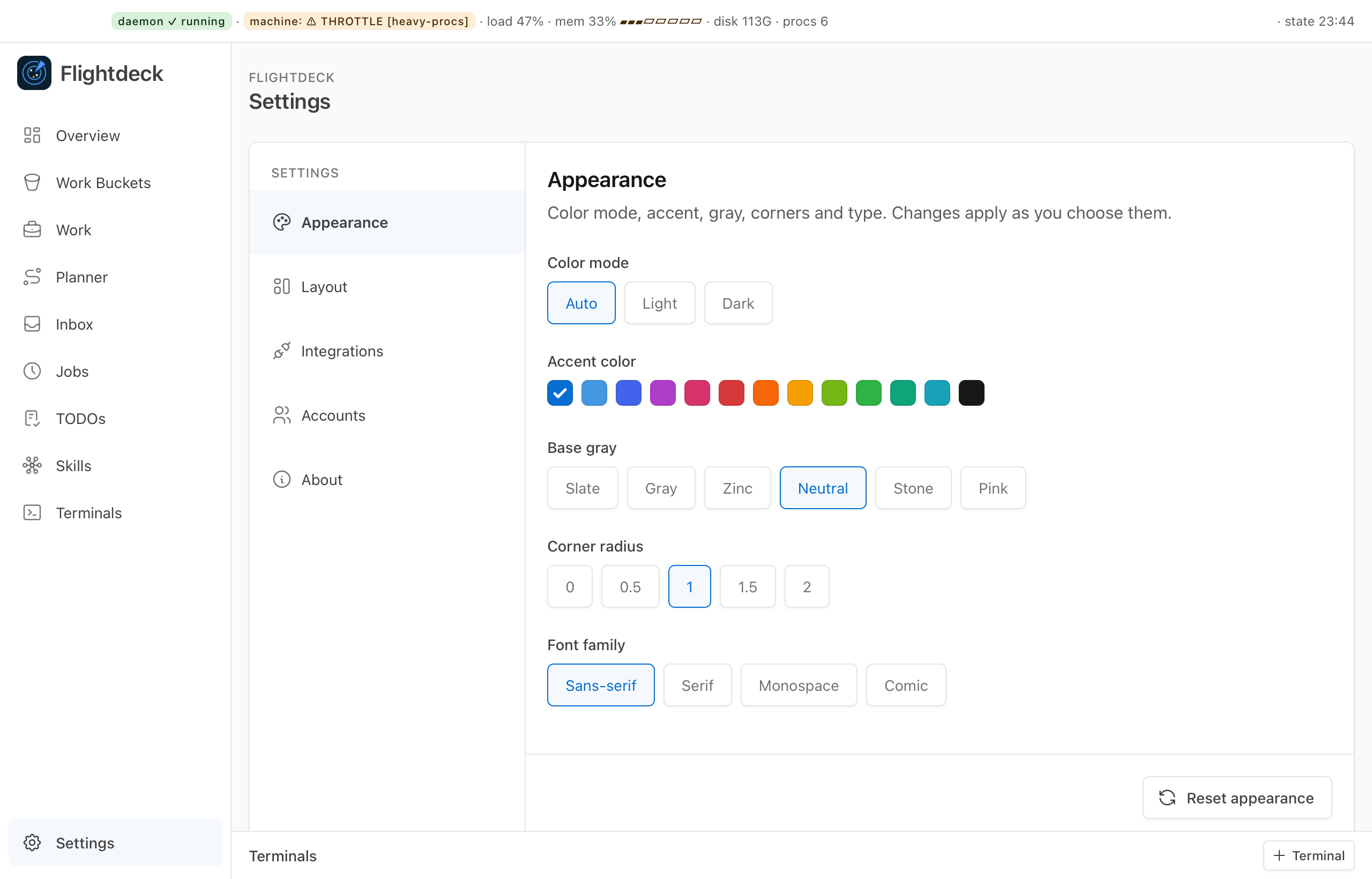Viewport: 1372px width, 879px height.
Task: Open Overview via its grid icon
Action: tap(32, 135)
